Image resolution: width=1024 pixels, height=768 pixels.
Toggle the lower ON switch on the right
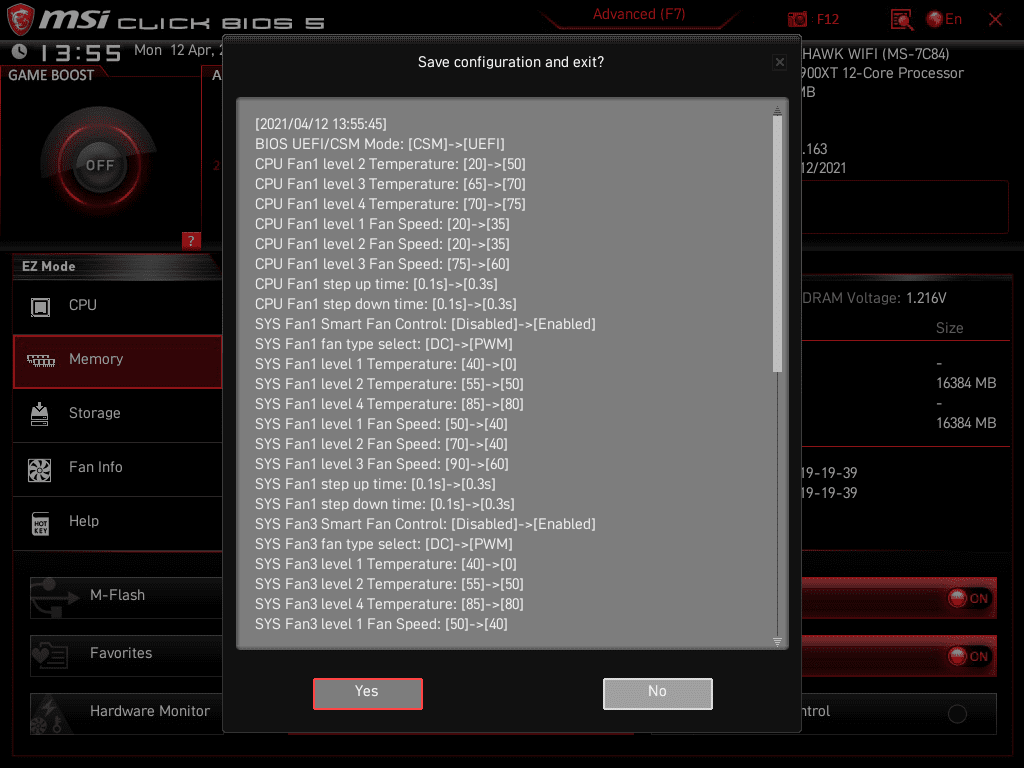tap(968, 656)
